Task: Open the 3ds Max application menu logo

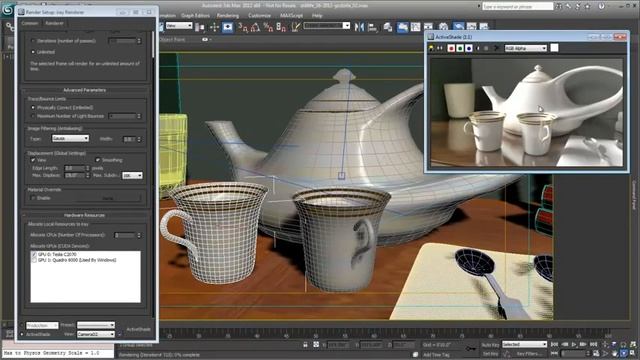Action: (x=7, y=9)
